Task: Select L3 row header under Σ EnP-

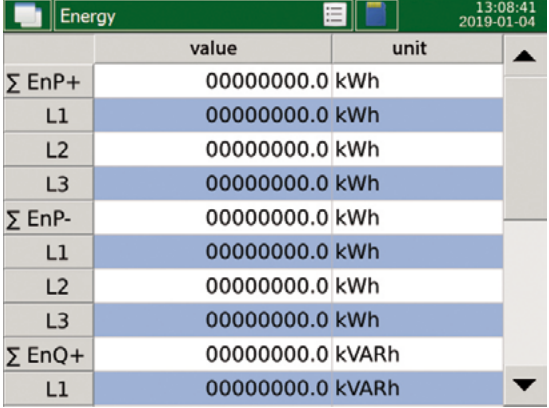Action: tap(48, 320)
